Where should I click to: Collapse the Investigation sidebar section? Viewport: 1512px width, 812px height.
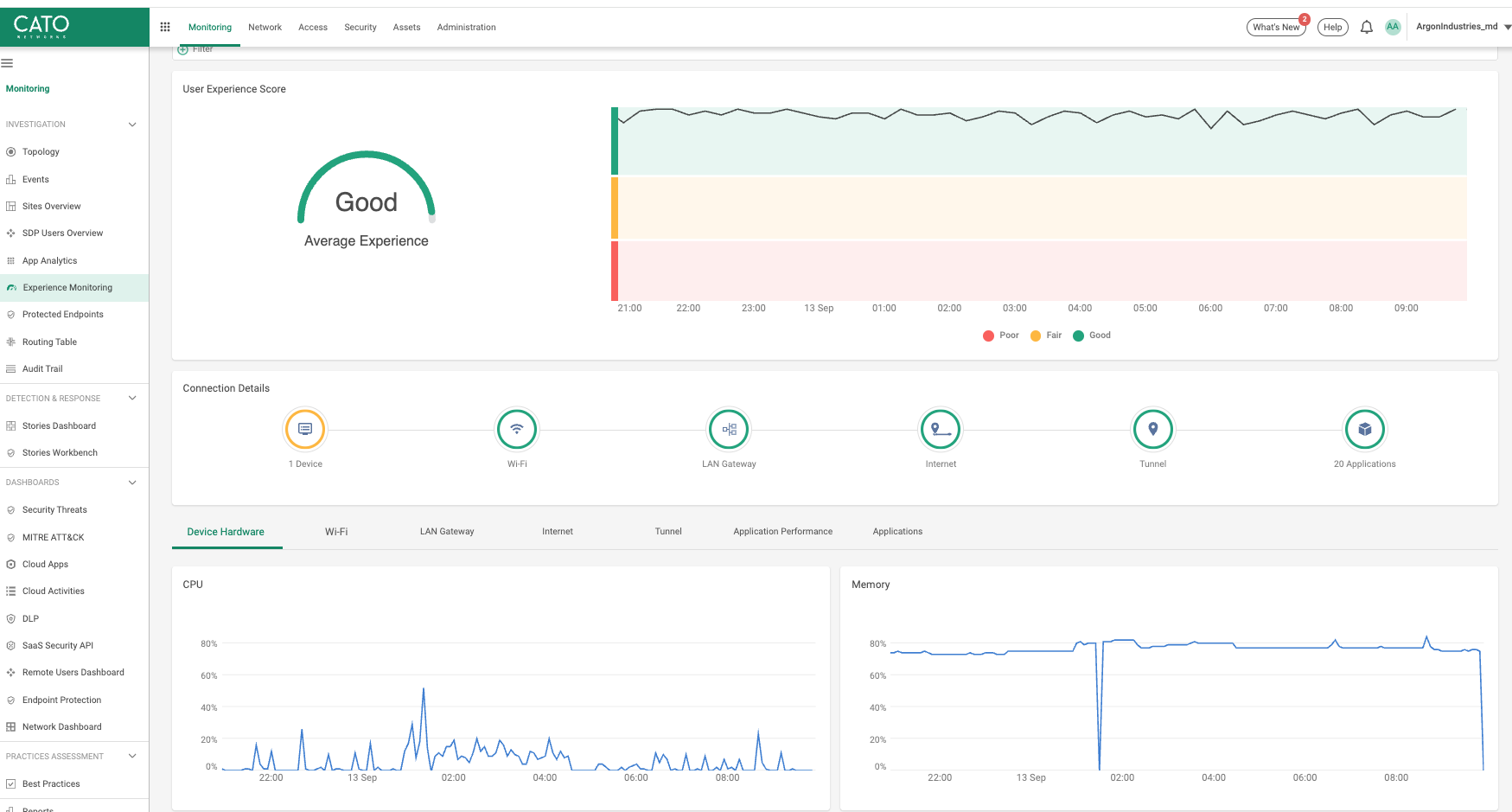132,125
